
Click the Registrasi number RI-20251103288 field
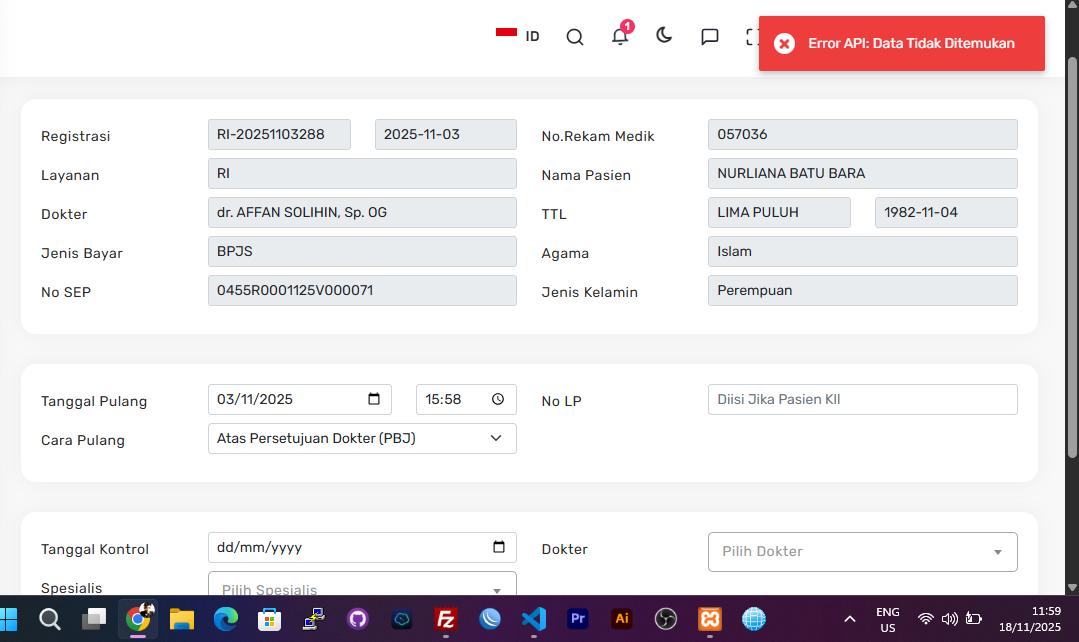pyautogui.click(x=279, y=134)
